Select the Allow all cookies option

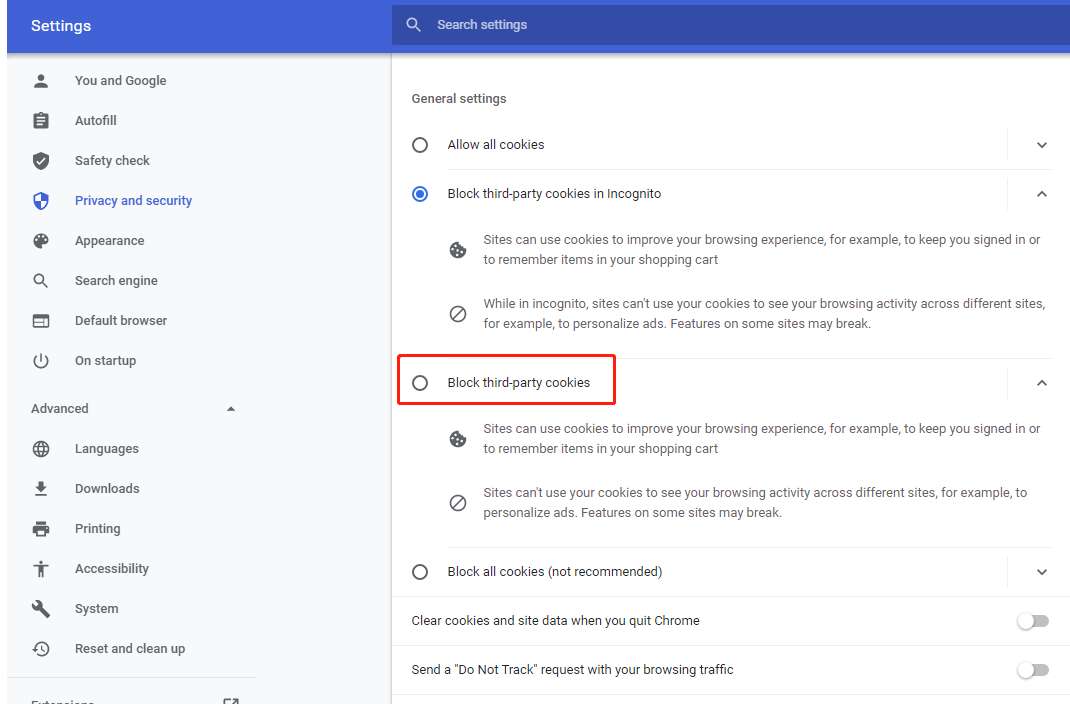click(x=420, y=144)
